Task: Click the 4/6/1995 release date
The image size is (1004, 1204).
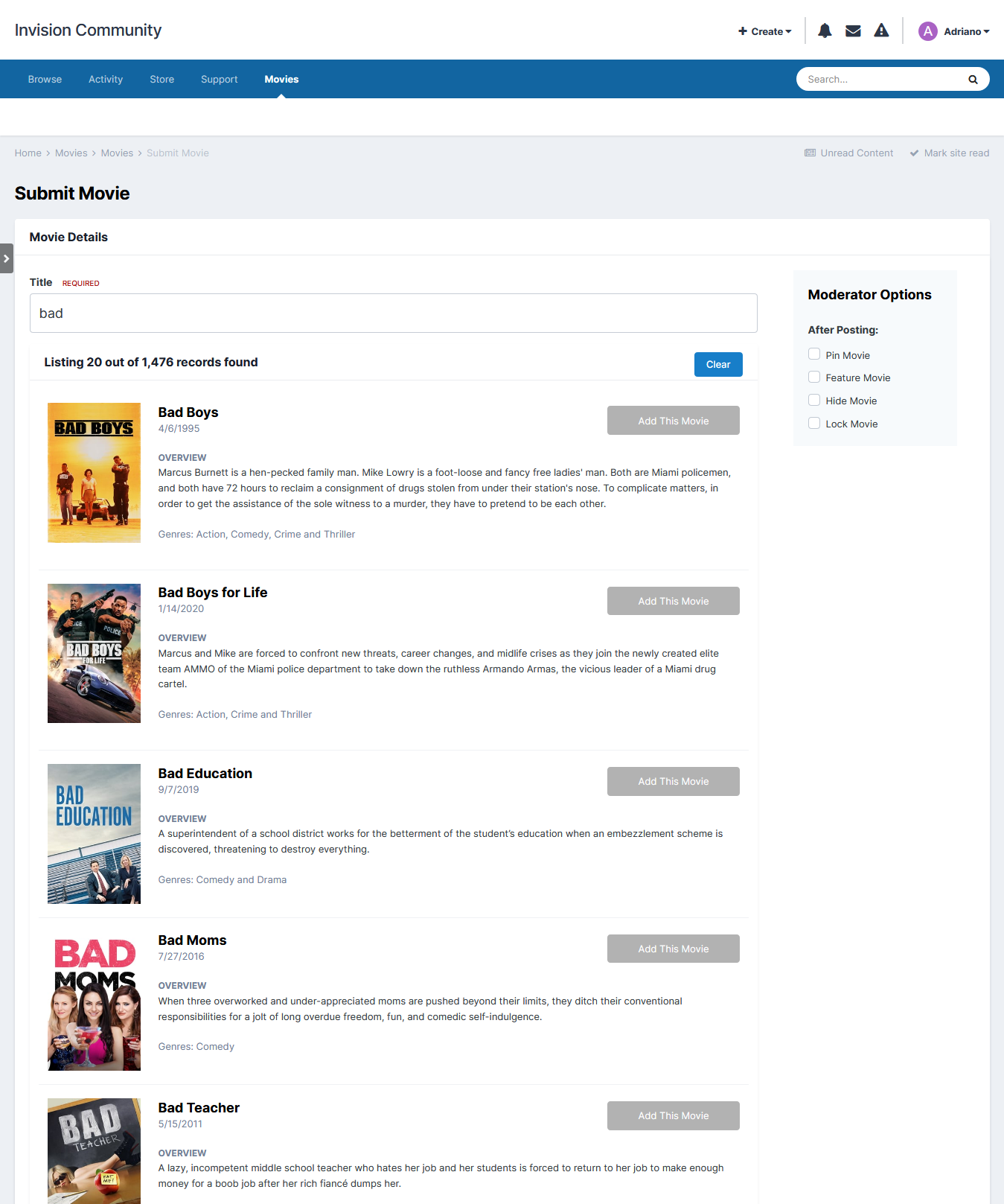Action: [179, 429]
